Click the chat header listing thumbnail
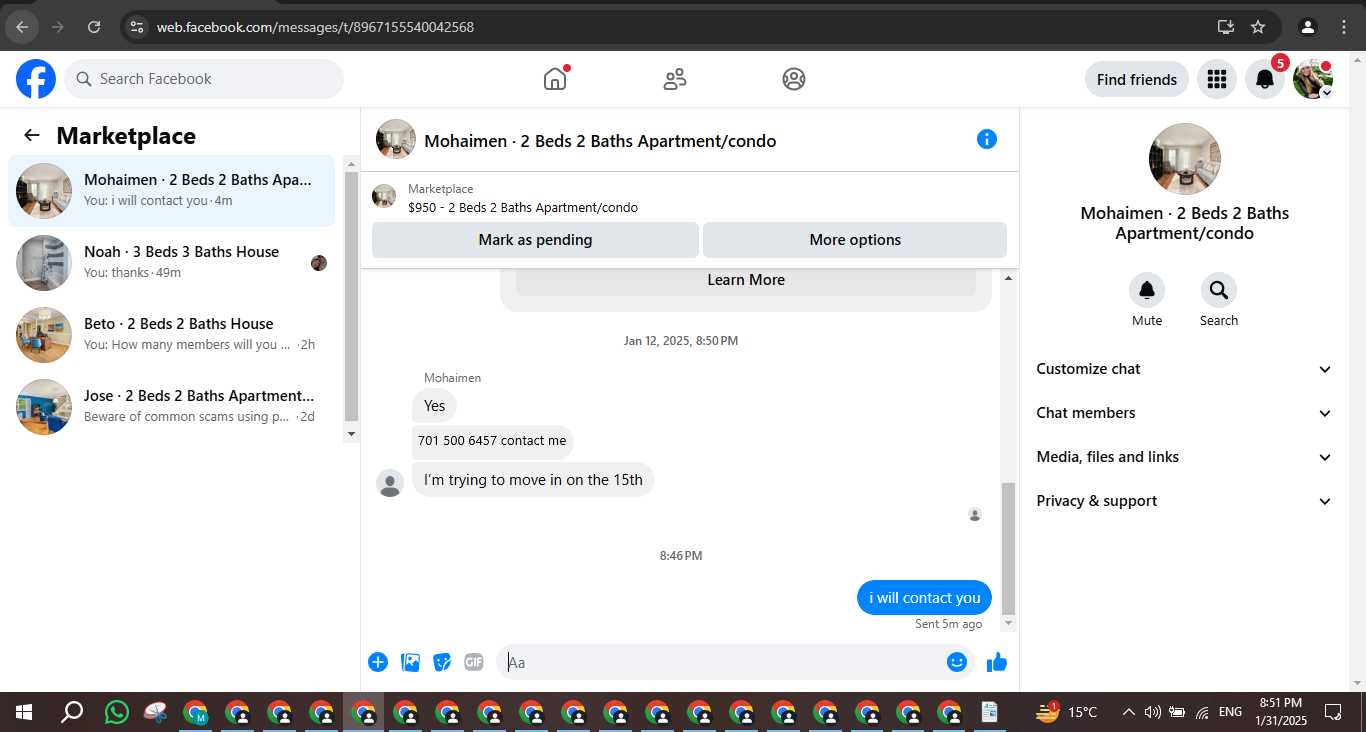 [x=396, y=139]
